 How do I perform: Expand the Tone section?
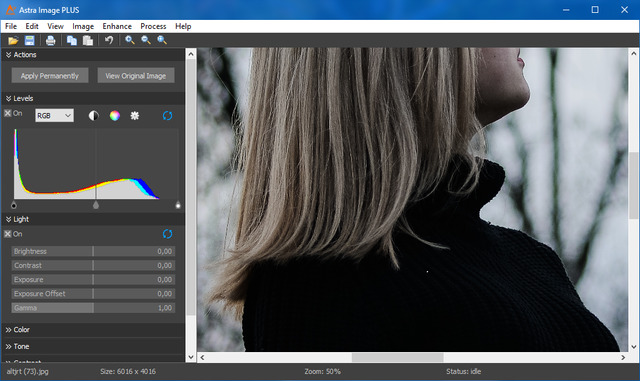tap(8, 346)
